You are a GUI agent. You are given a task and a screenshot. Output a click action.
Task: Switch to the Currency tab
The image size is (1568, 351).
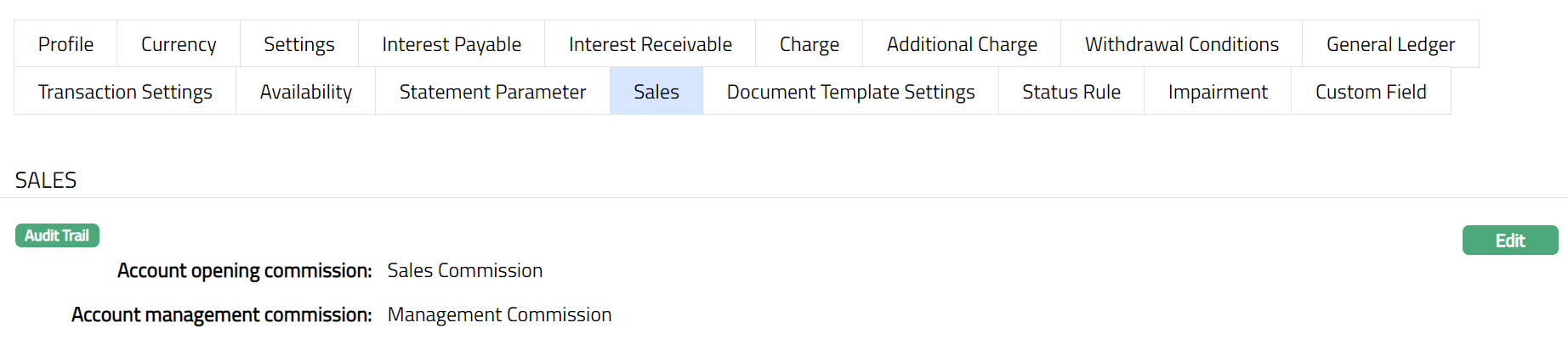click(179, 44)
